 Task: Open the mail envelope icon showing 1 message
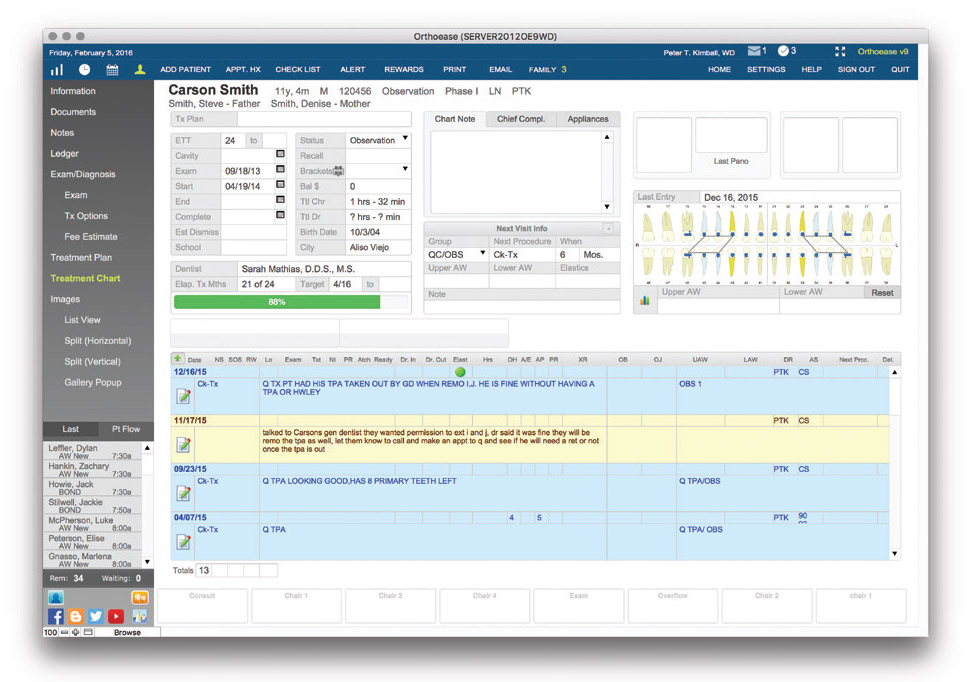click(x=754, y=51)
